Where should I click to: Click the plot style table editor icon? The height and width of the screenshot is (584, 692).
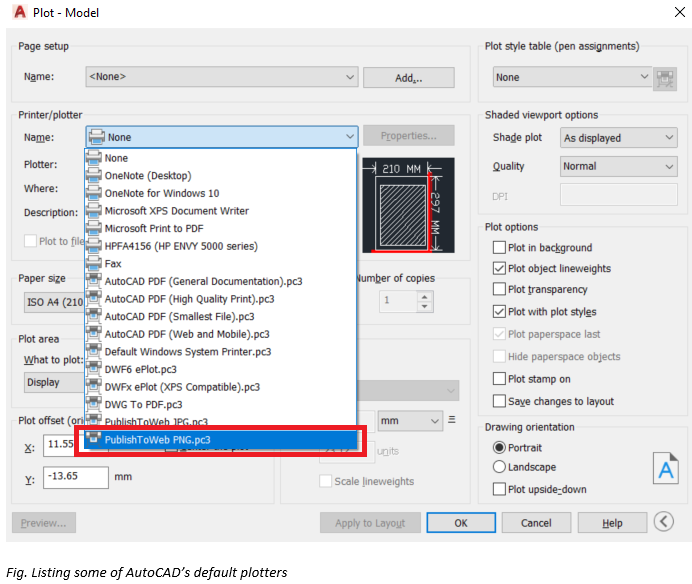pos(666,78)
